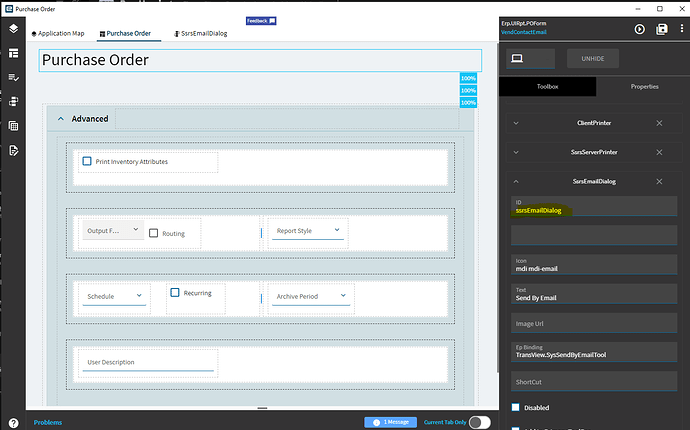Open the Archive Period dropdown
Image resolution: width=690 pixels, height=430 pixels.
coord(311,296)
